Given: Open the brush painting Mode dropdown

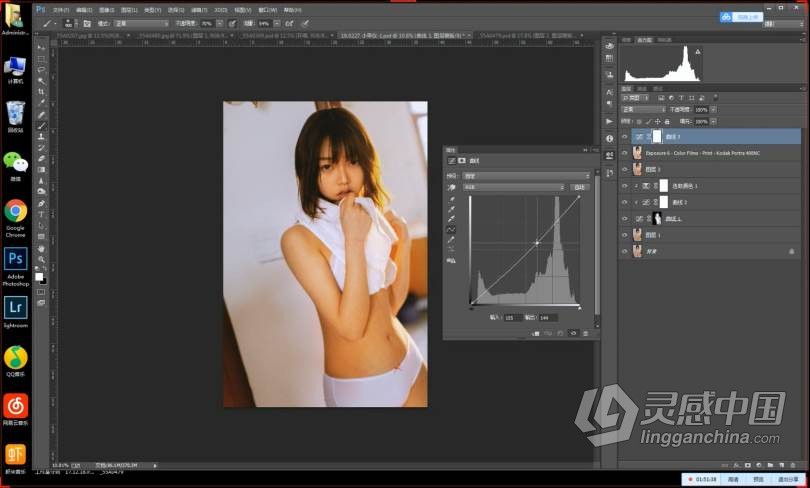Looking at the screenshot, I should 141,24.
